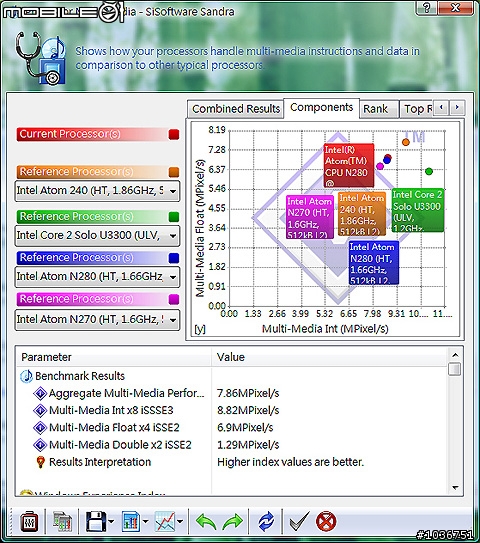Viewport: 480px width, 543px height.
Task: Click the orange Reference Processor color square
Action: click(x=174, y=172)
